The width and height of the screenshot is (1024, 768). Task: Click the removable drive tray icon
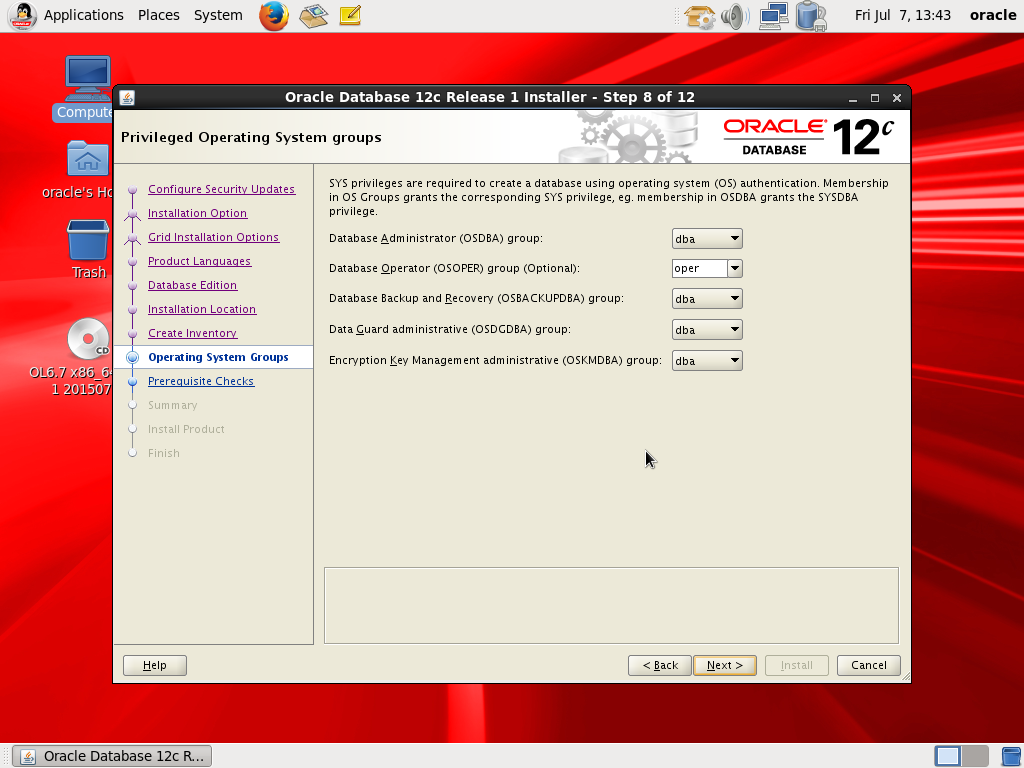tap(811, 16)
